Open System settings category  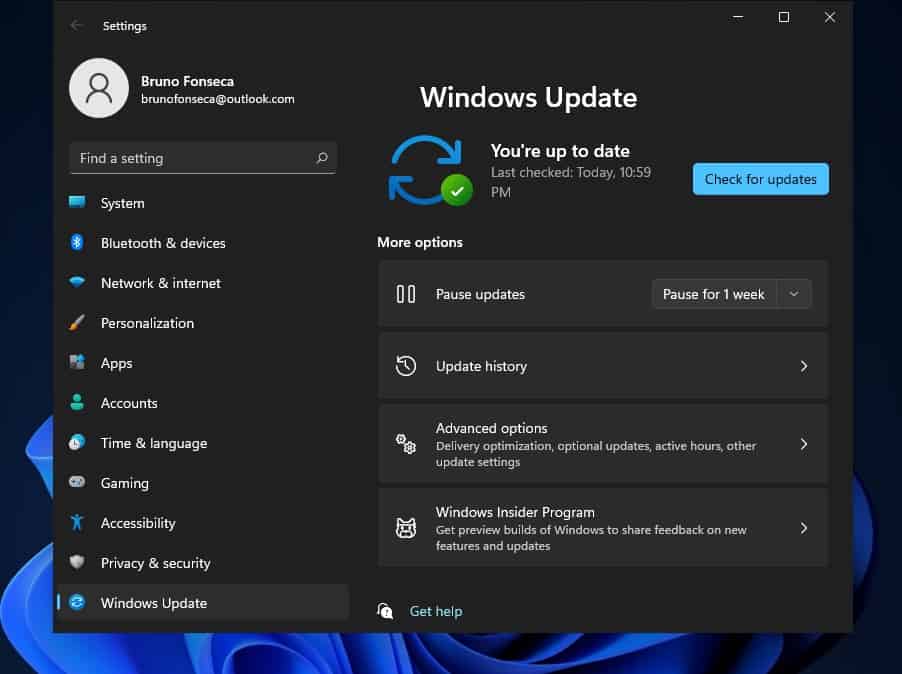203,203
